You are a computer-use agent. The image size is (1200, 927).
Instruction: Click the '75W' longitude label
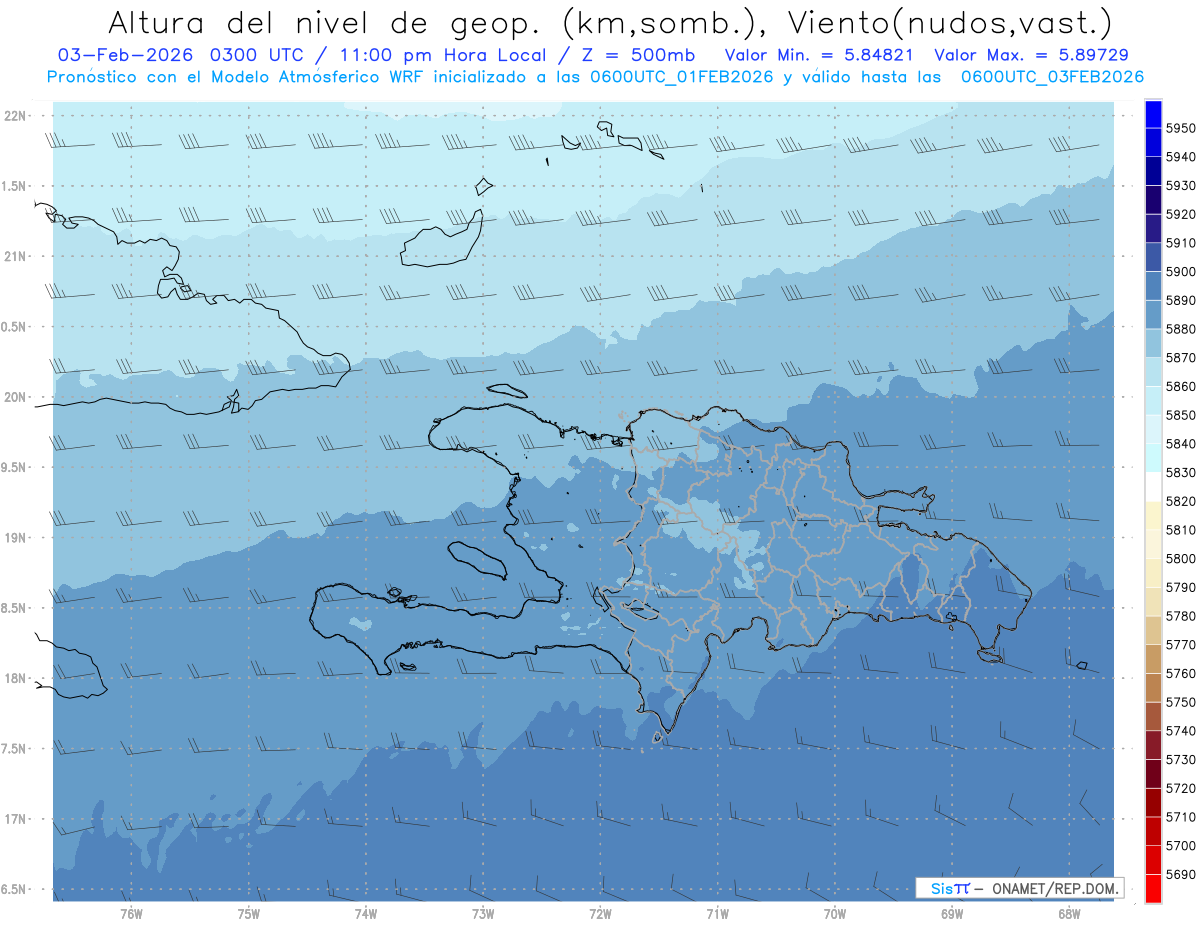[x=249, y=913]
